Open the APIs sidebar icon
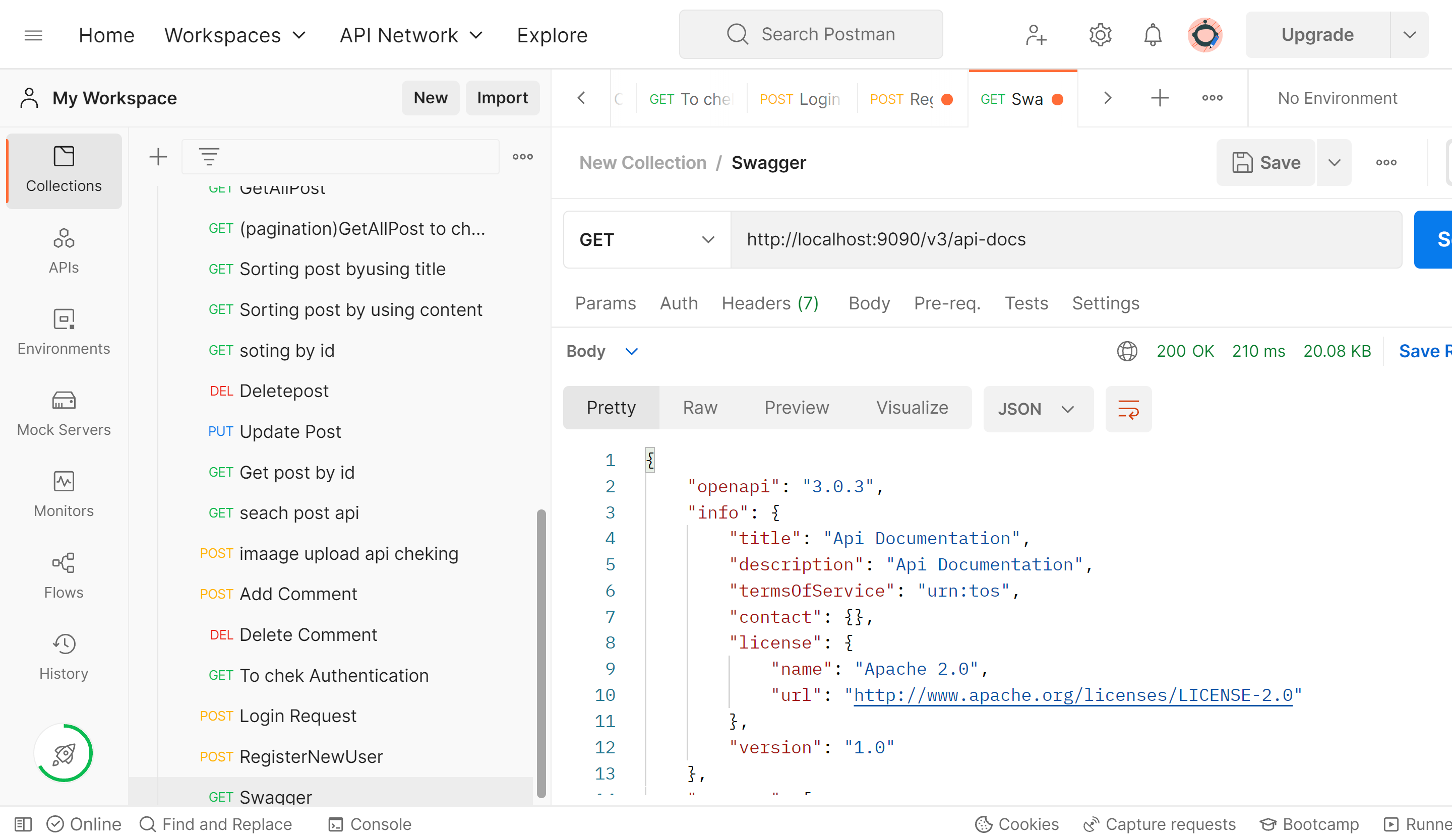1452x840 pixels. tap(64, 250)
